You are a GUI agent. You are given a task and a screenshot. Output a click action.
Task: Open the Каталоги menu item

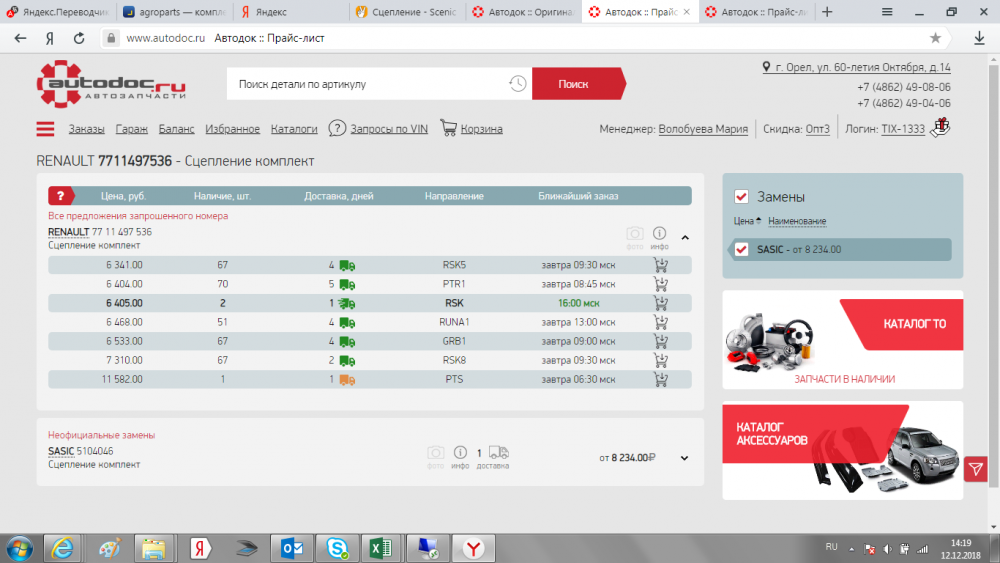click(294, 129)
